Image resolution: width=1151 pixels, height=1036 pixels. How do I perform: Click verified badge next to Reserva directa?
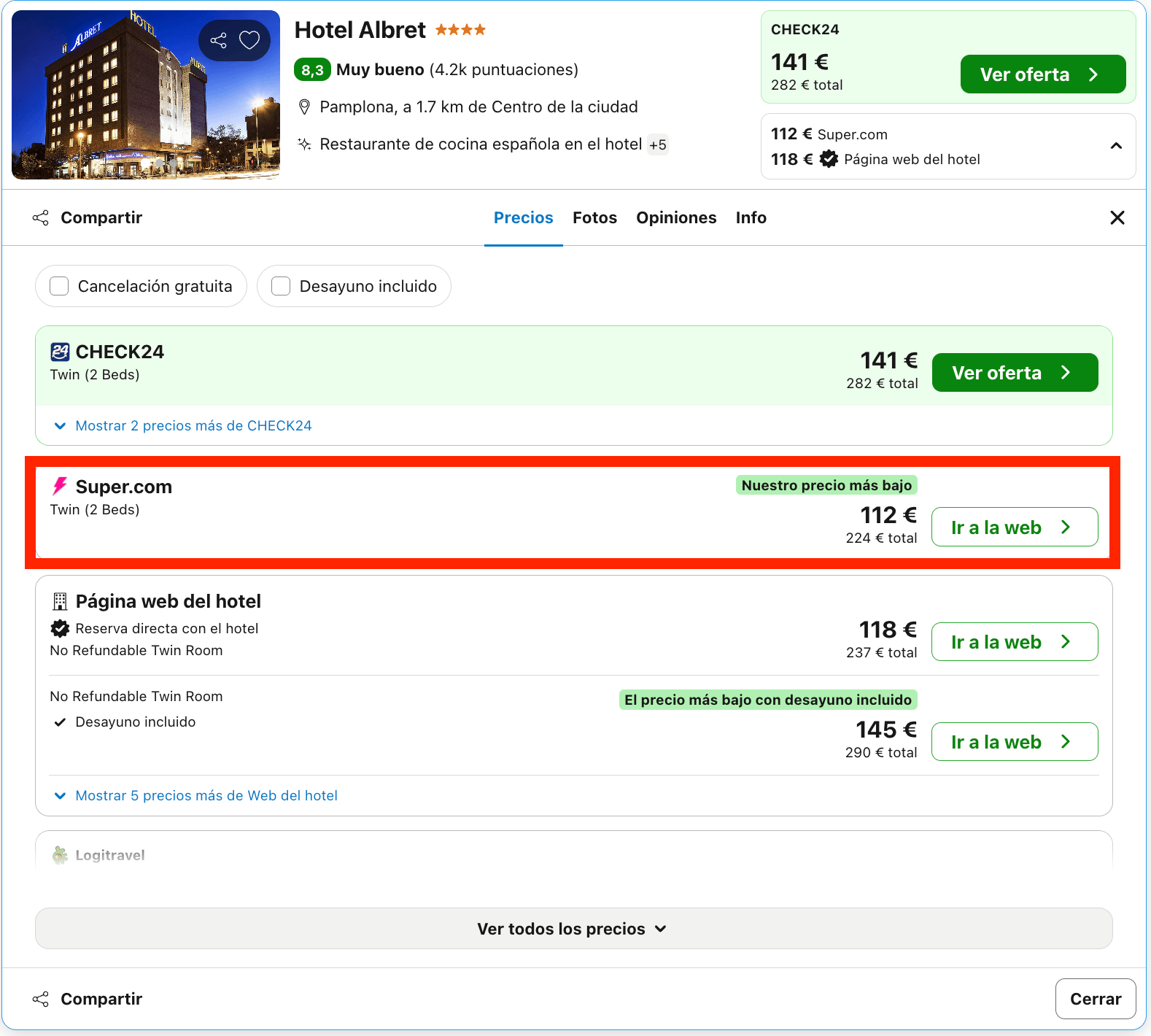(60, 628)
